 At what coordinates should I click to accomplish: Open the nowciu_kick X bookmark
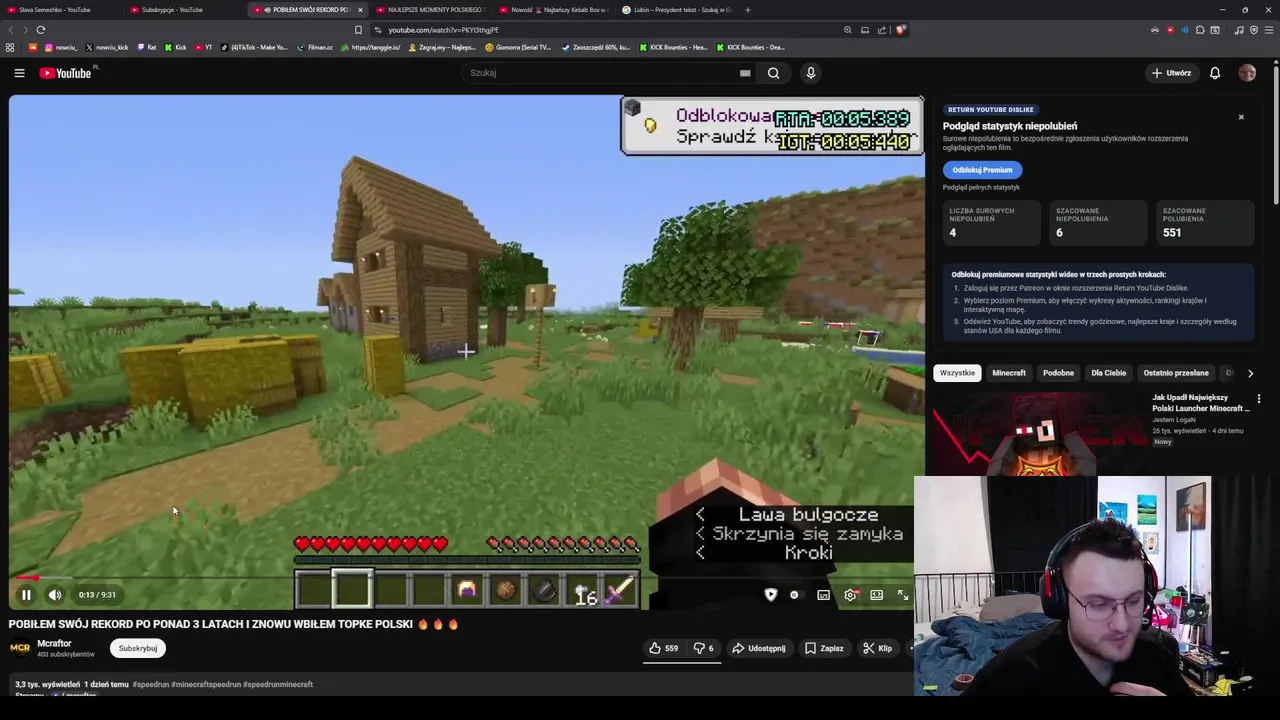107,47
